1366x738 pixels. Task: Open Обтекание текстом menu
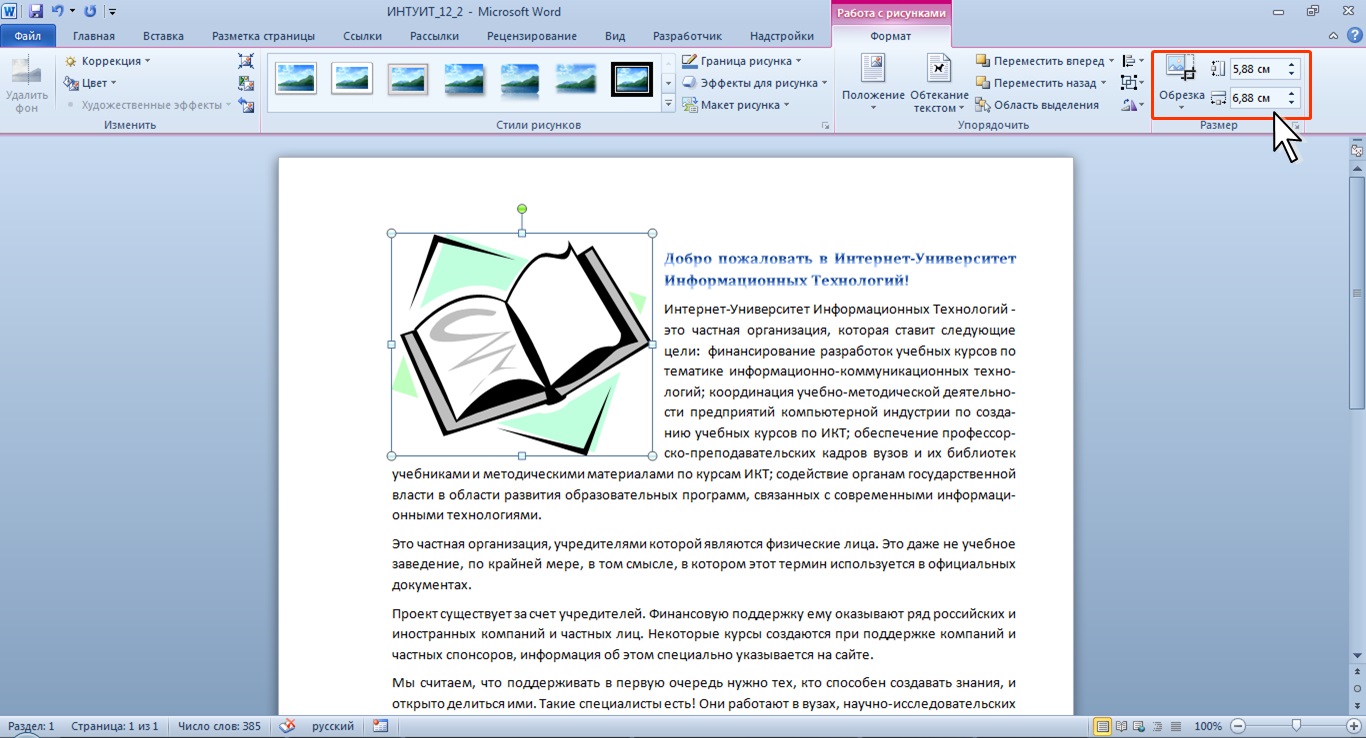tap(939, 83)
